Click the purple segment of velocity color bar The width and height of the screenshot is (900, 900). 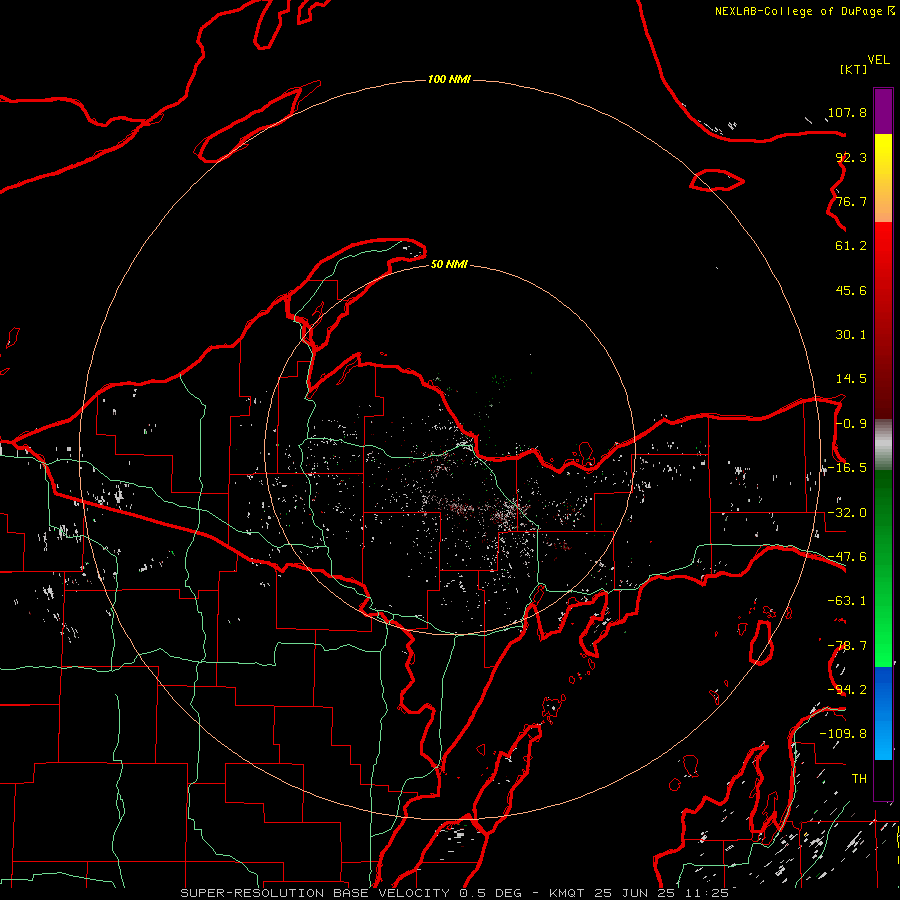pos(883,111)
